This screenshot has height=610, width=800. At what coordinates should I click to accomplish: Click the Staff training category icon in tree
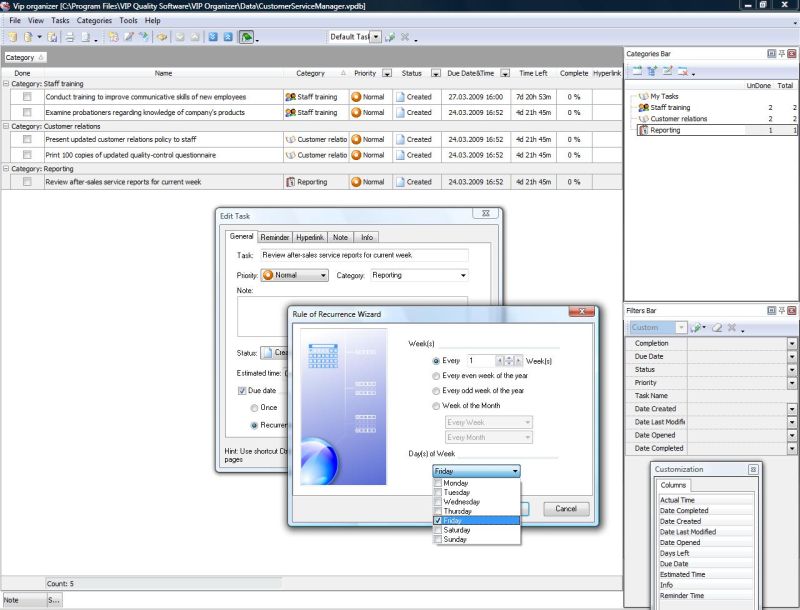pyautogui.click(x=644, y=107)
